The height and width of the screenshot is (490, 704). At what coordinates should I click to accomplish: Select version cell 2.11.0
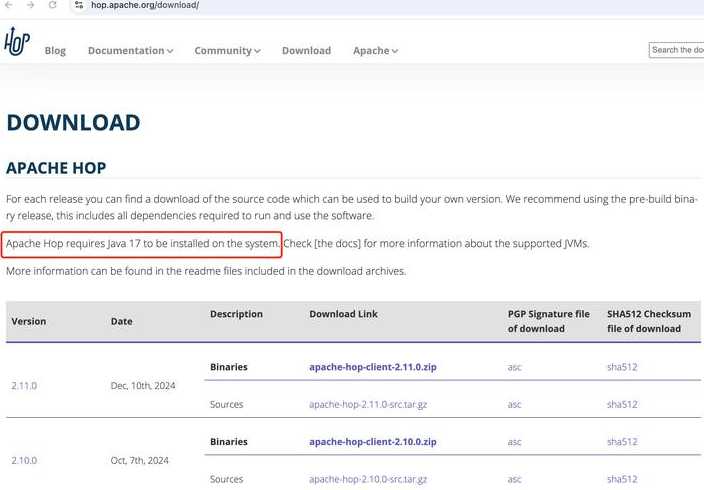(24, 386)
